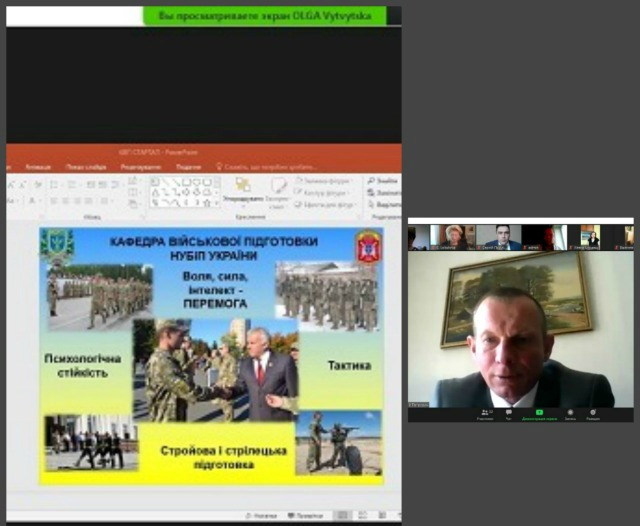Screen dimensions: 640x526
Task: Open the Експрес-стилі quick styles gallery
Action: (x=278, y=193)
